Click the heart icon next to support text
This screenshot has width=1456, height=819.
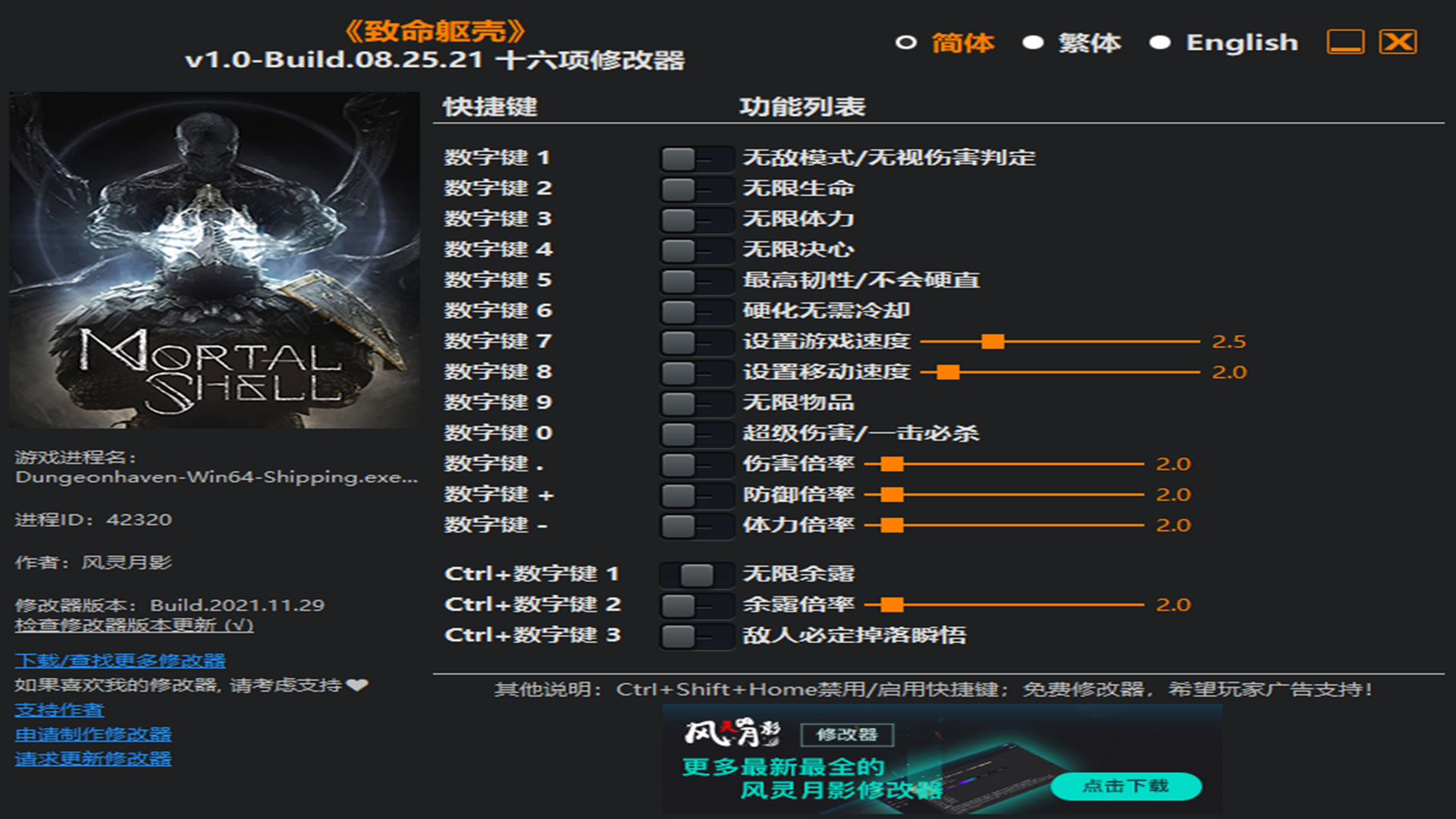[x=357, y=685]
